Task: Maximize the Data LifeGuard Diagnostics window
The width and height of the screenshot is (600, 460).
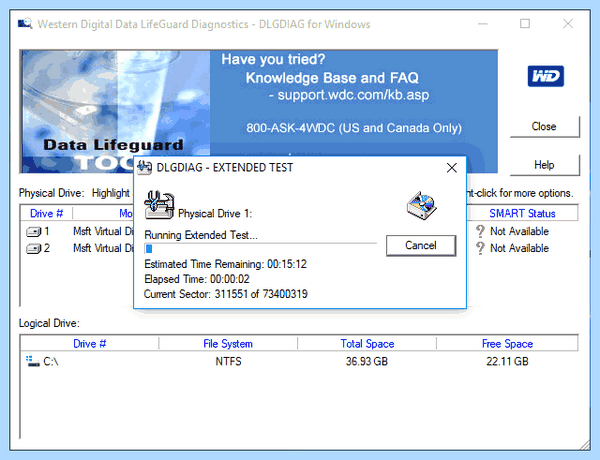Action: point(525,24)
